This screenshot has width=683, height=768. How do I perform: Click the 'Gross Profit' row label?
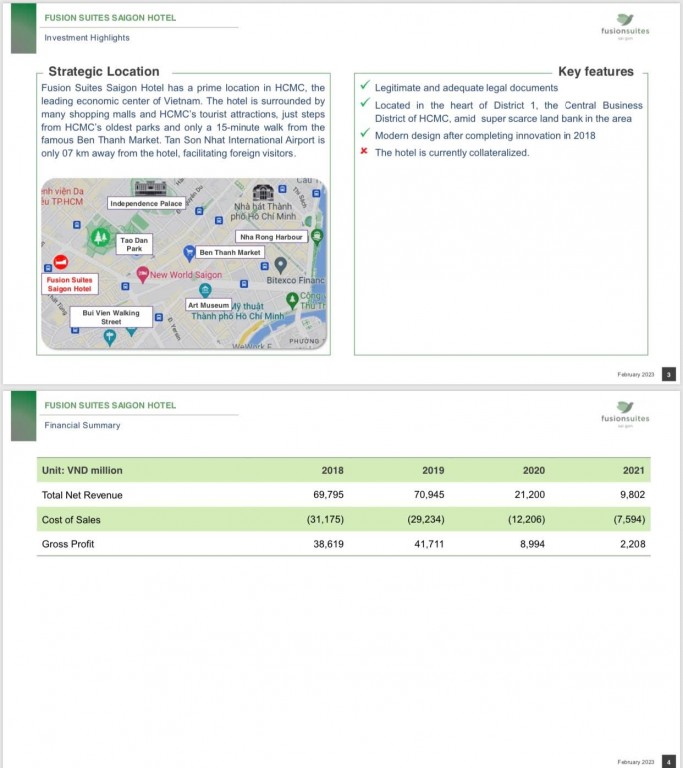(x=68, y=544)
